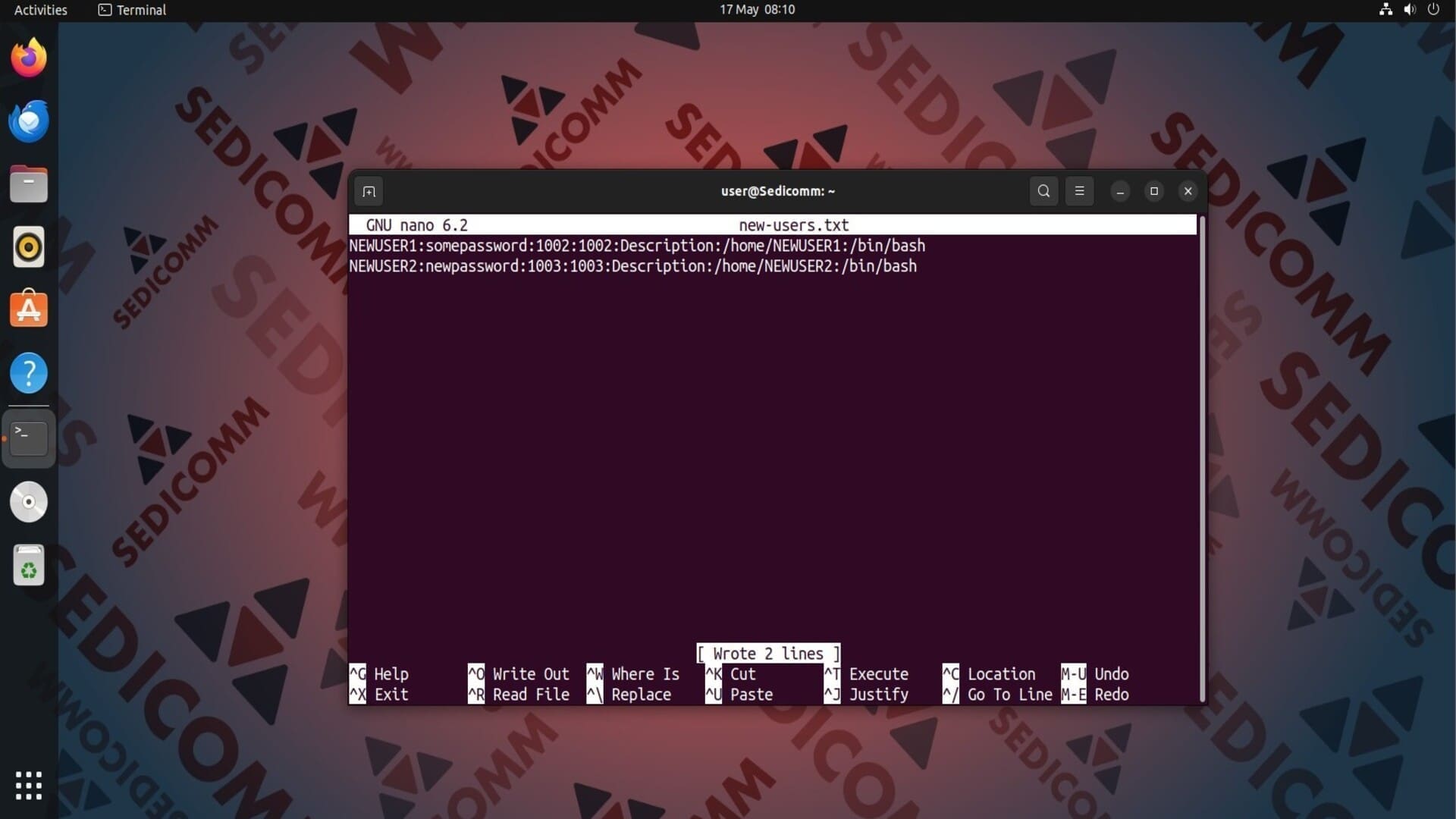The width and height of the screenshot is (1456, 819).
Task: Open the clock and calendar panel
Action: point(757,10)
